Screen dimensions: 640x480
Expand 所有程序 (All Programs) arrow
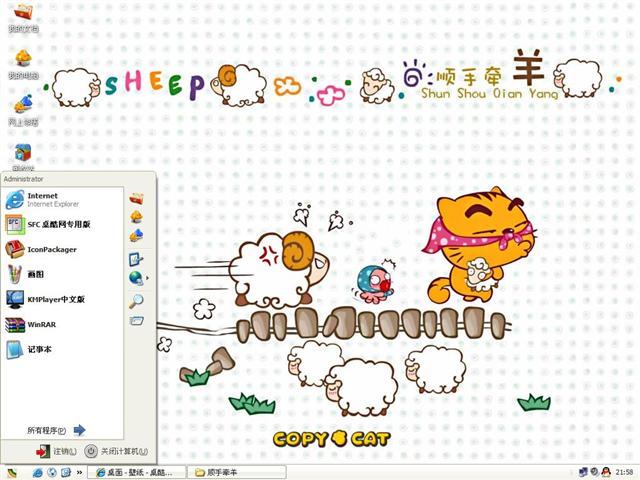[x=79, y=430]
